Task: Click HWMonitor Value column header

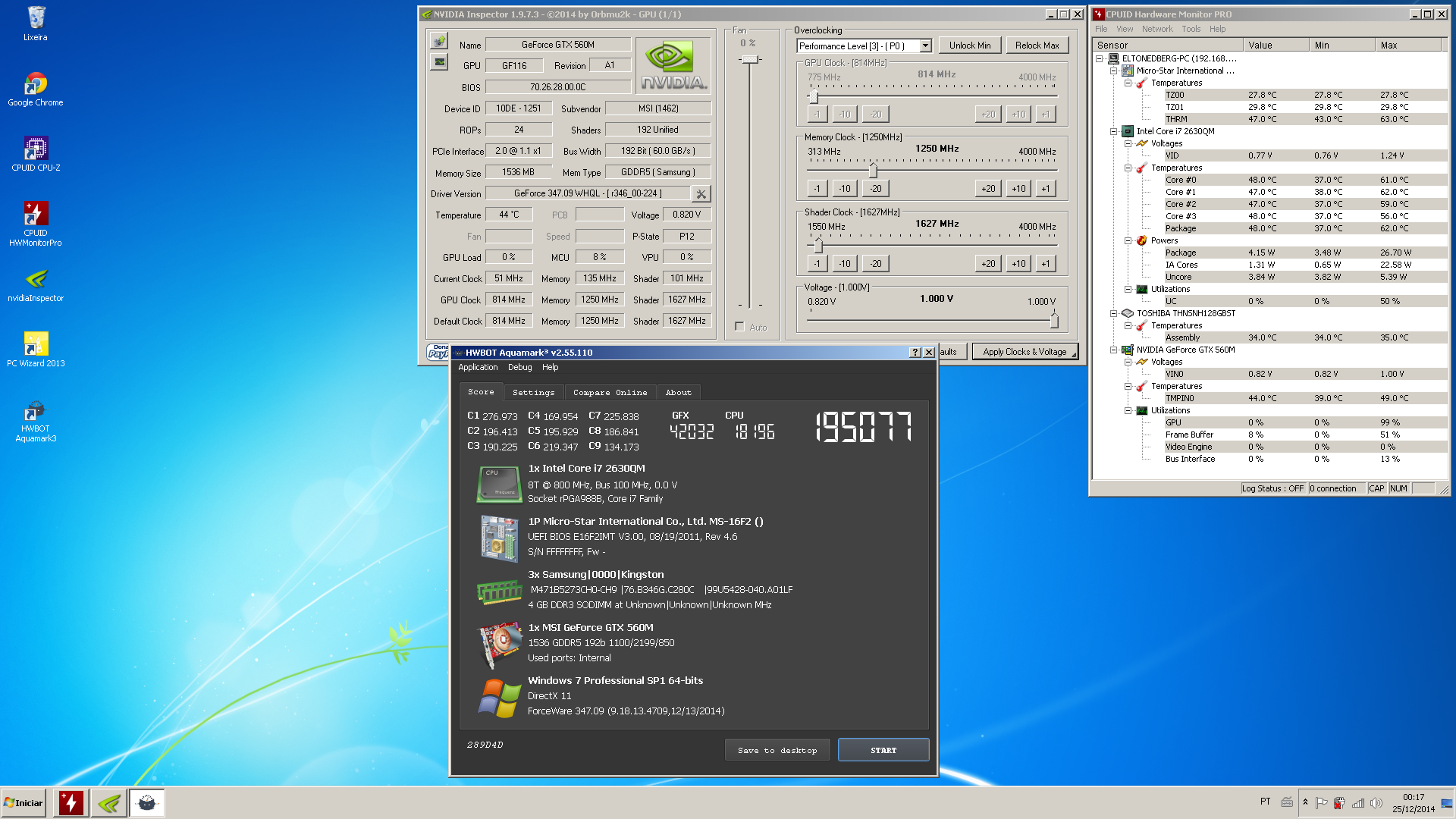Action: (1277, 45)
